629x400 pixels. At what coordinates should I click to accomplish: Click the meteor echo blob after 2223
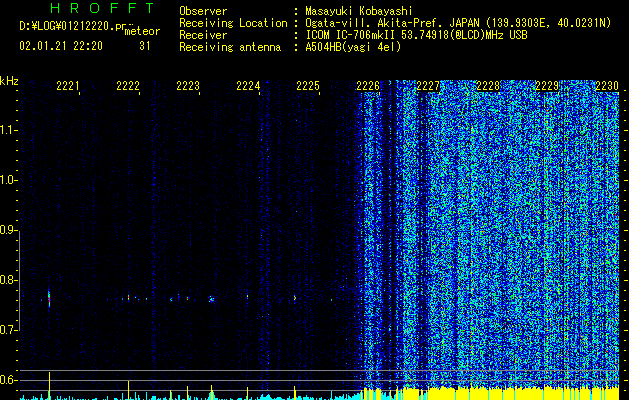click(211, 299)
